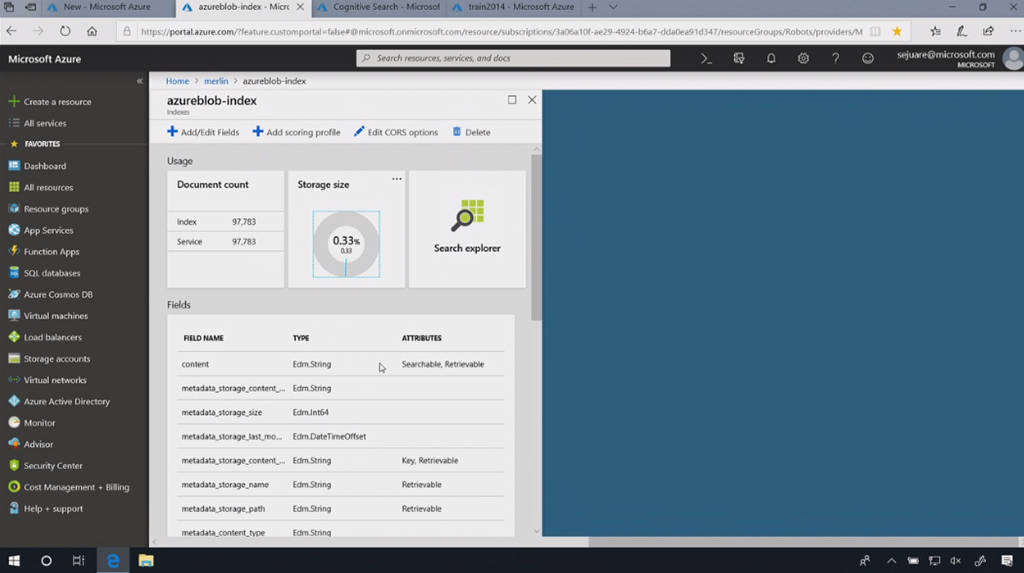The width and height of the screenshot is (1024, 573).
Task: Open the directory and subscription filter icon
Action: tap(739, 59)
